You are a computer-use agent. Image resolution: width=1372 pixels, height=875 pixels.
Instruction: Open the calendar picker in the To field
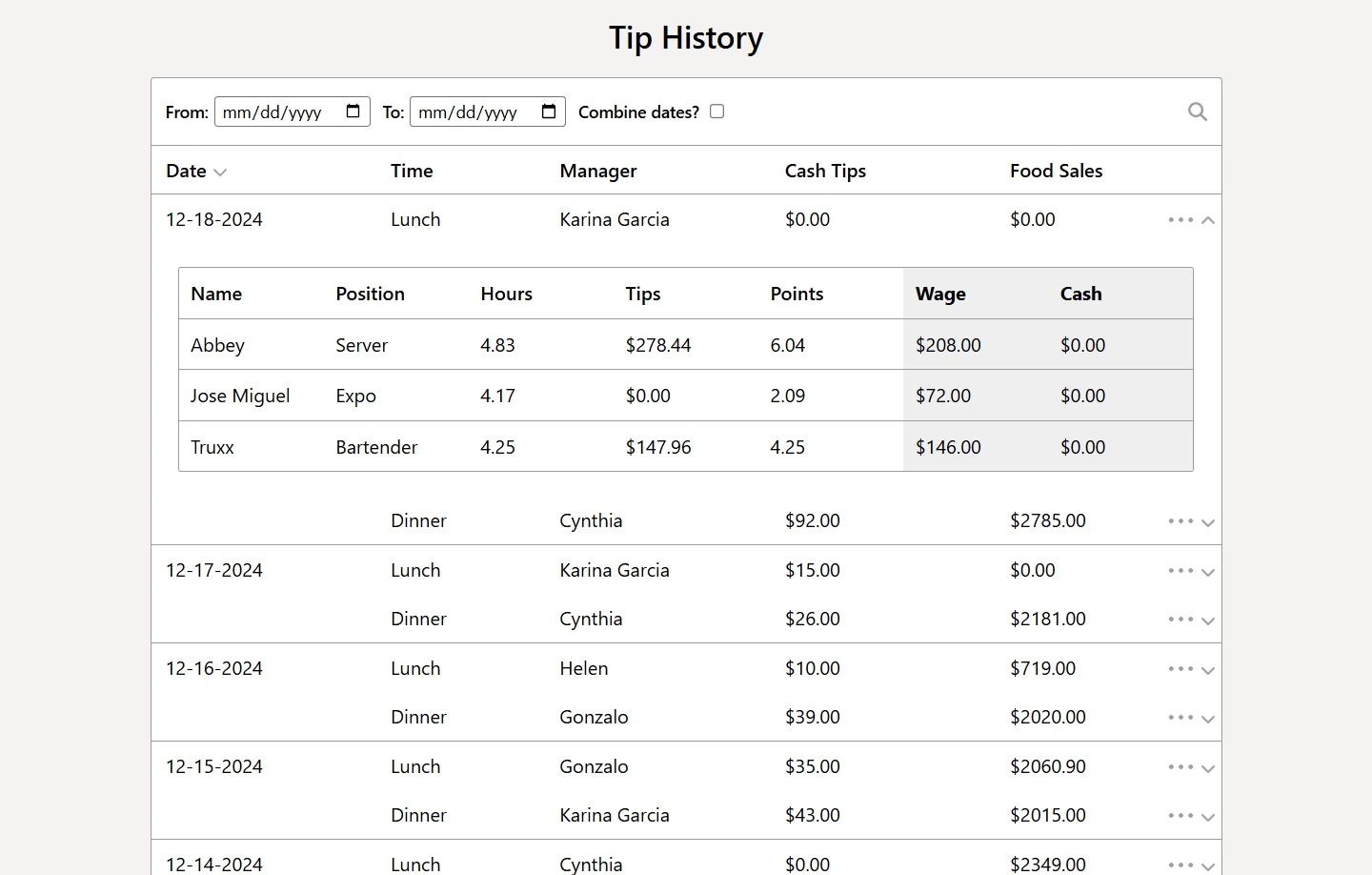[549, 111]
